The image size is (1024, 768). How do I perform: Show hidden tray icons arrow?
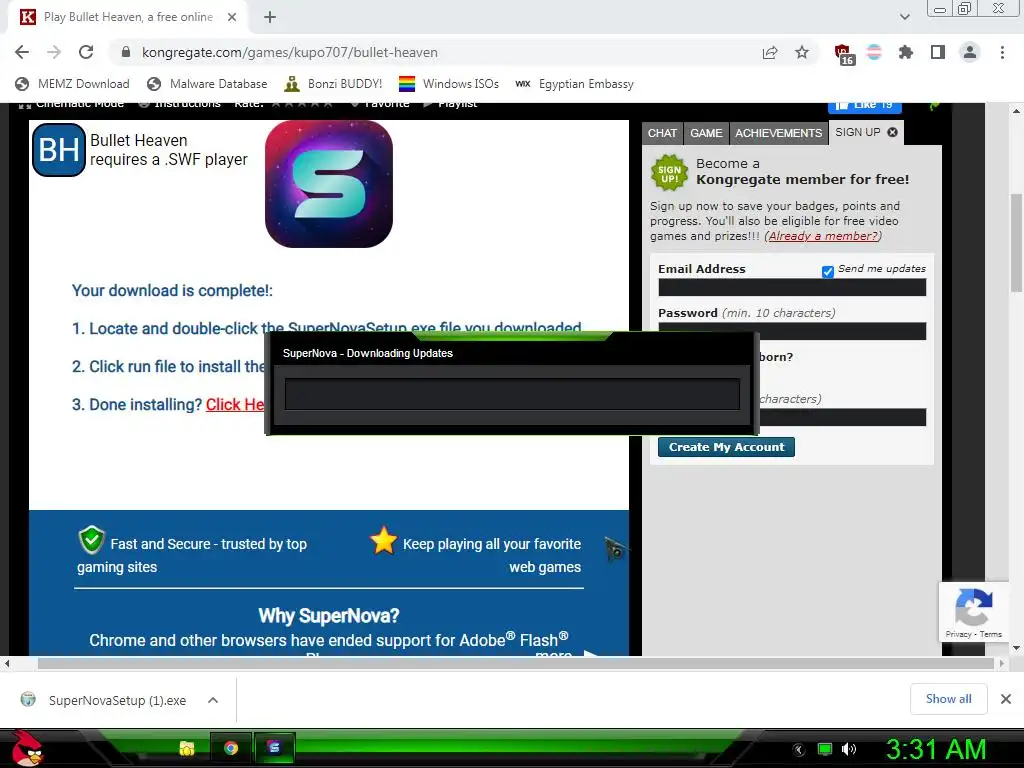click(799, 749)
